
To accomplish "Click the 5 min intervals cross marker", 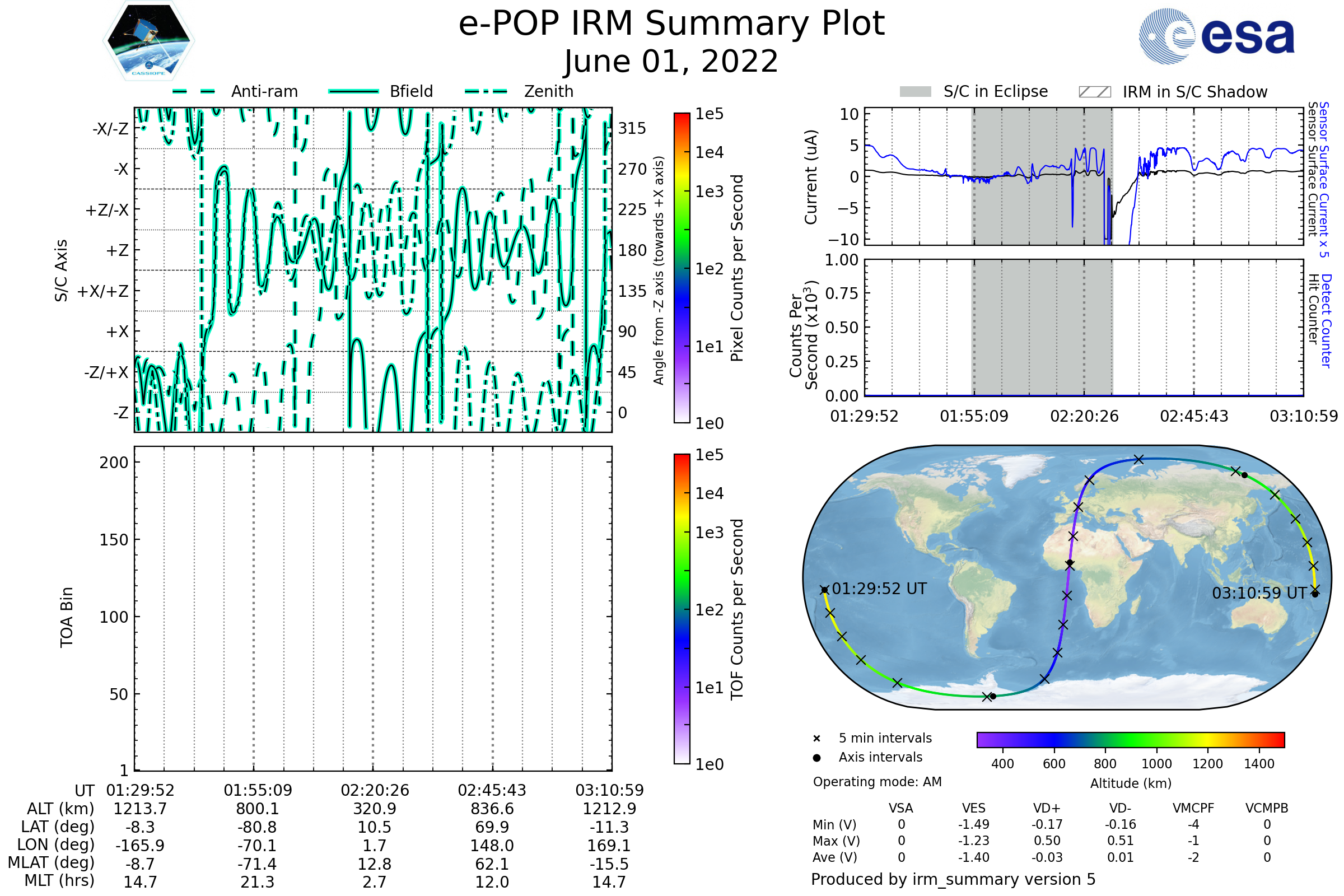I will [816, 739].
